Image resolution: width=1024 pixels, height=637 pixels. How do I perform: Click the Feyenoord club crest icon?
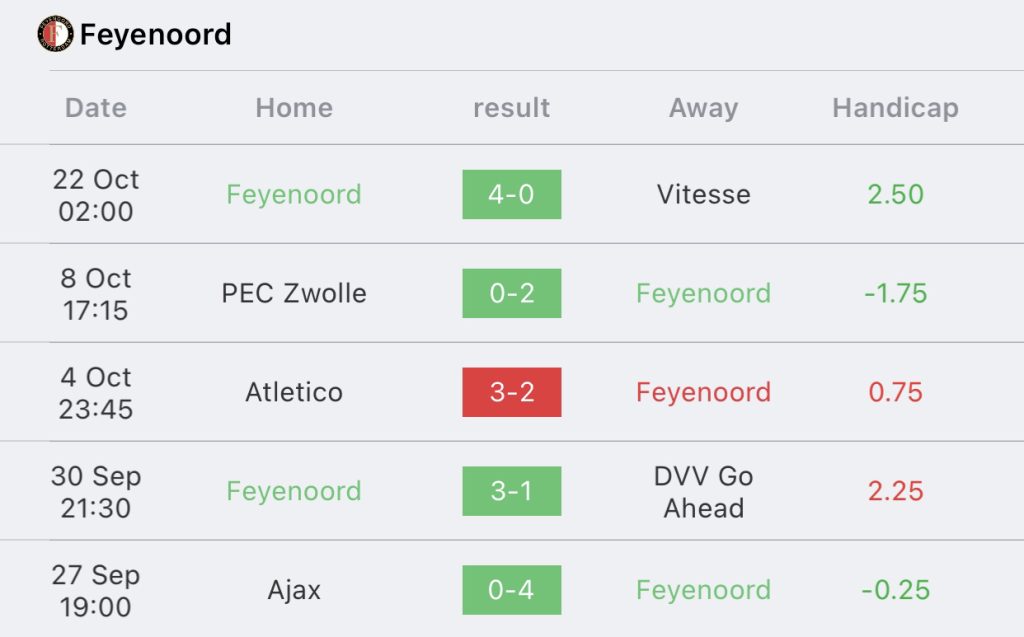[x=56, y=34]
